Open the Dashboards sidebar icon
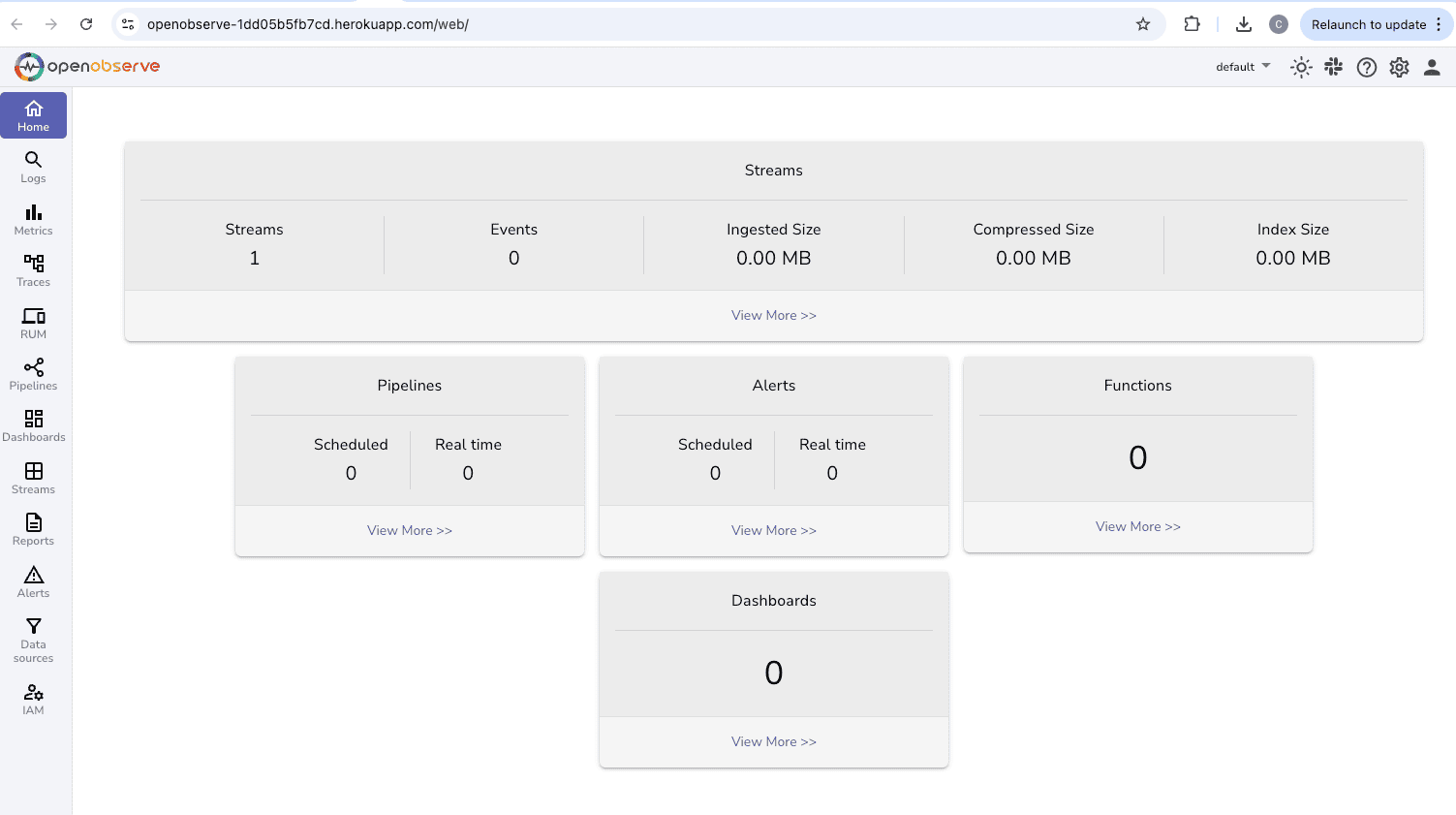Image resolution: width=1456 pixels, height=815 pixels. tap(33, 426)
